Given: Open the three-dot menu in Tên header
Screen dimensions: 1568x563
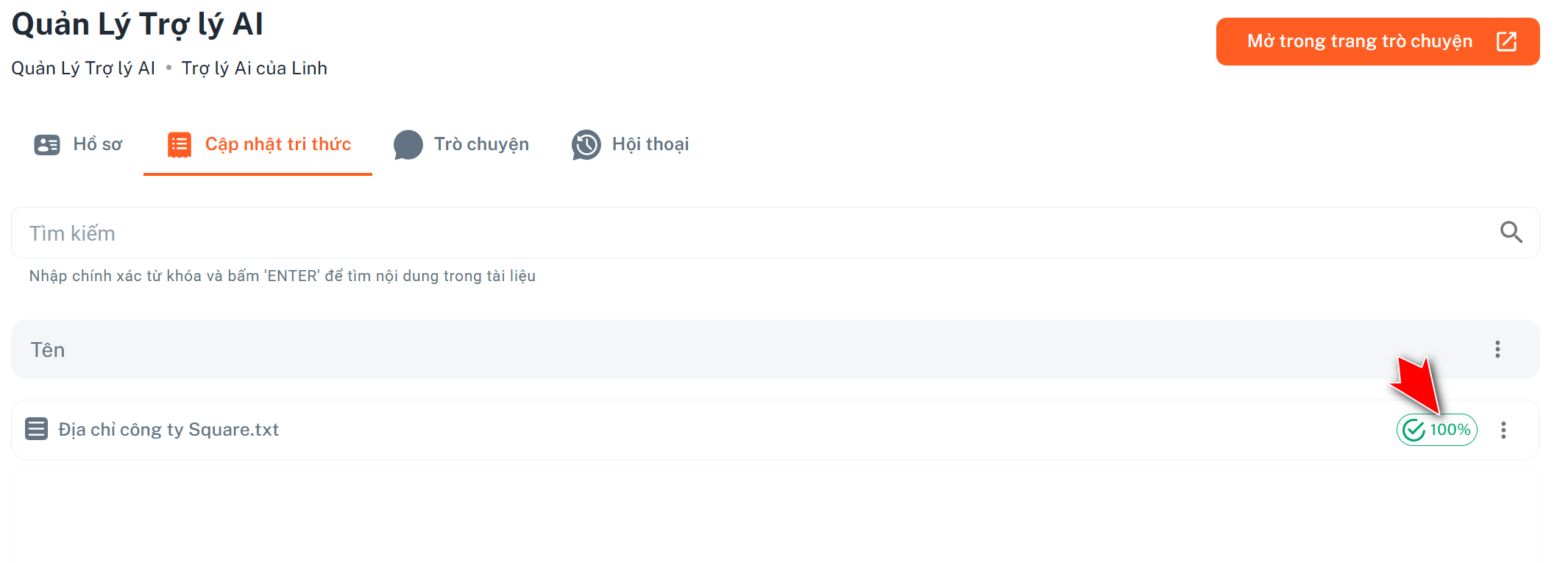Looking at the screenshot, I should (x=1497, y=350).
